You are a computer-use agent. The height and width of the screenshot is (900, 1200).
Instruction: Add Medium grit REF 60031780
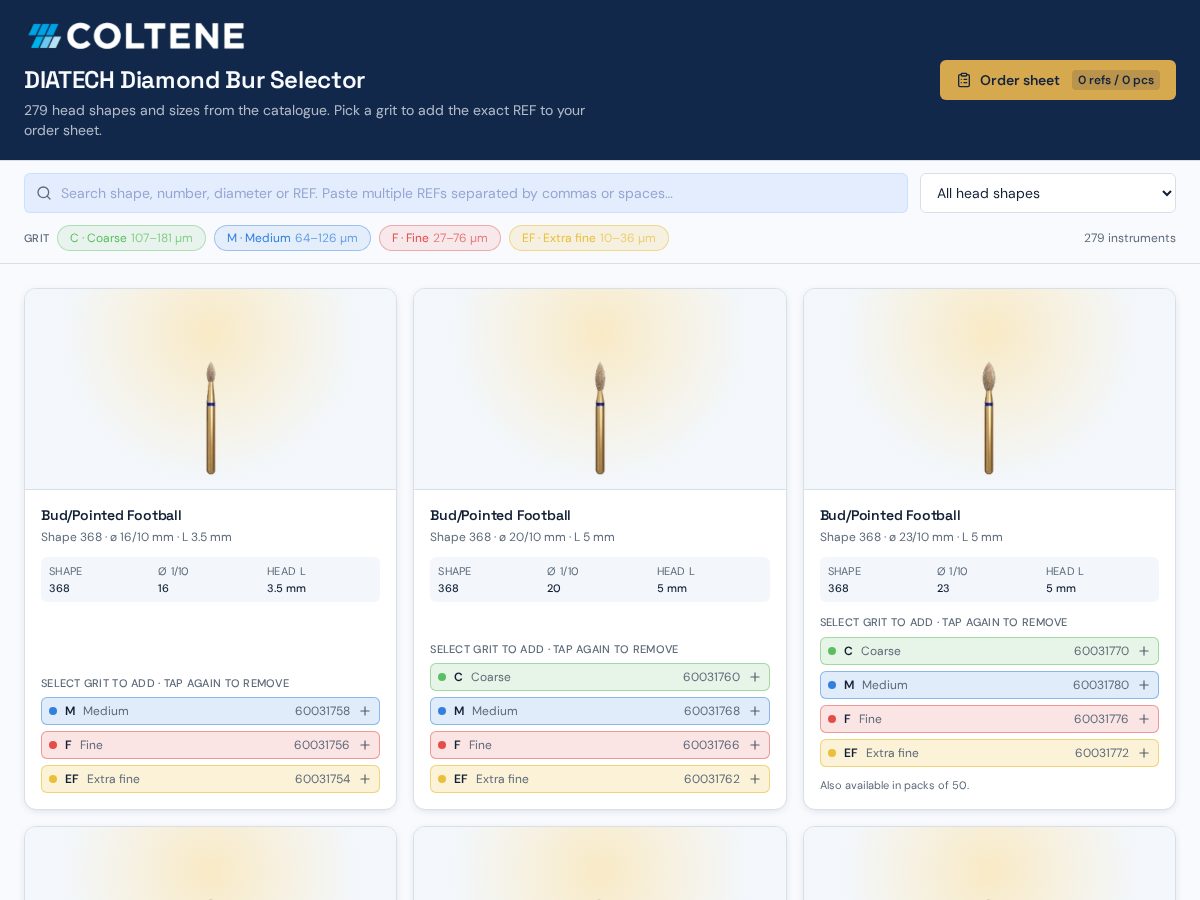tap(989, 685)
